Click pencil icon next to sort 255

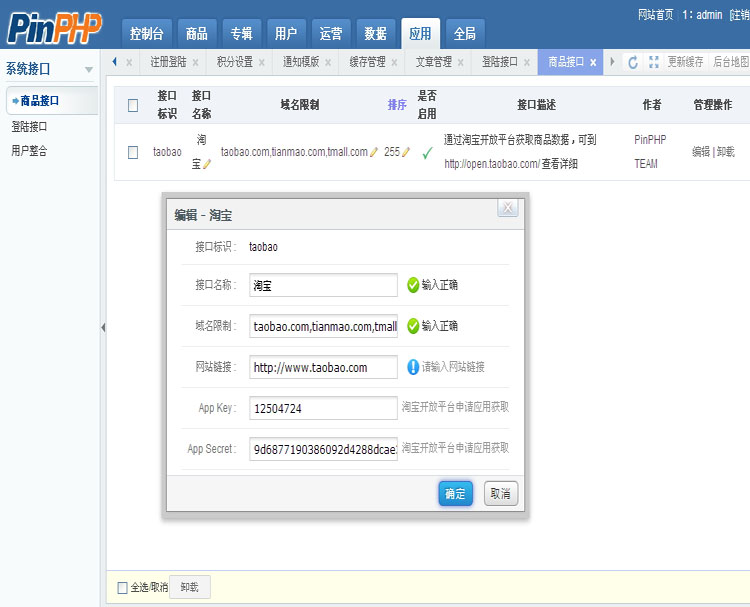click(406, 152)
